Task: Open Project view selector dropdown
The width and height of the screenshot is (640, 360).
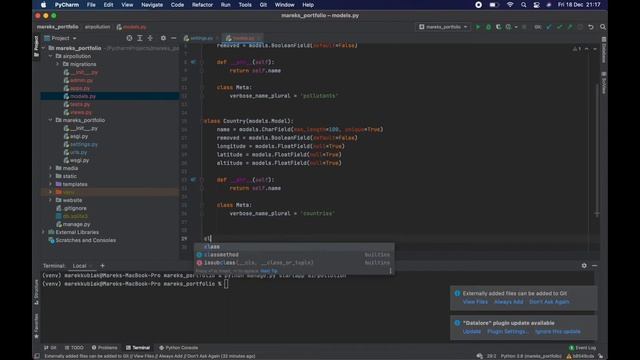Action: point(61,38)
